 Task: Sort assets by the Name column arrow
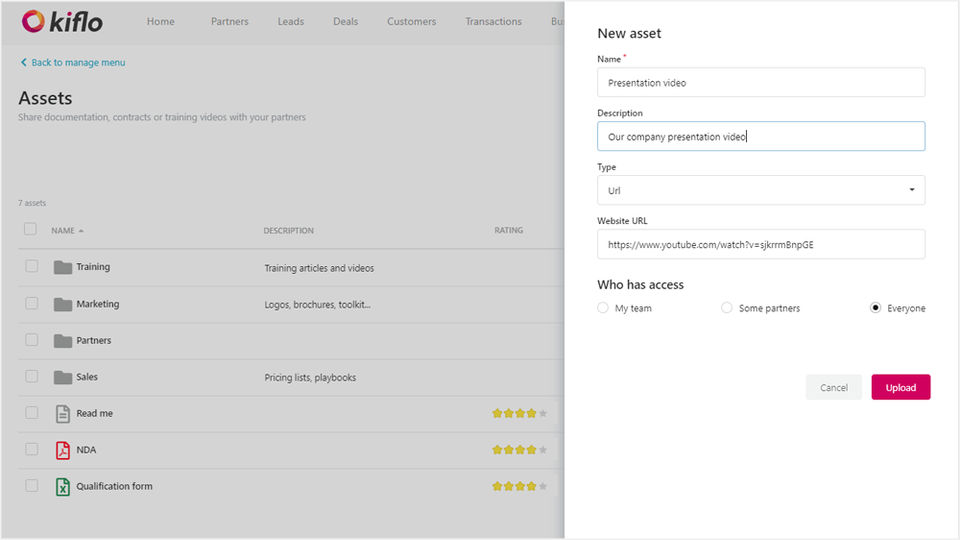(x=81, y=231)
